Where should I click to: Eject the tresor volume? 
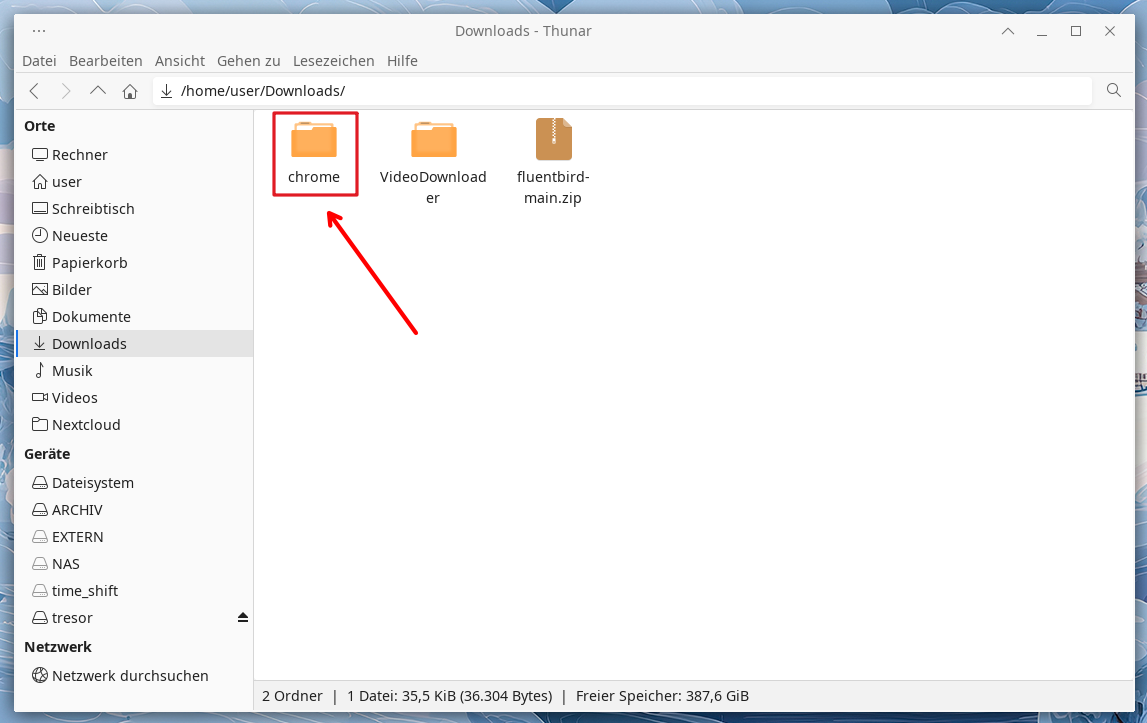coord(242,618)
